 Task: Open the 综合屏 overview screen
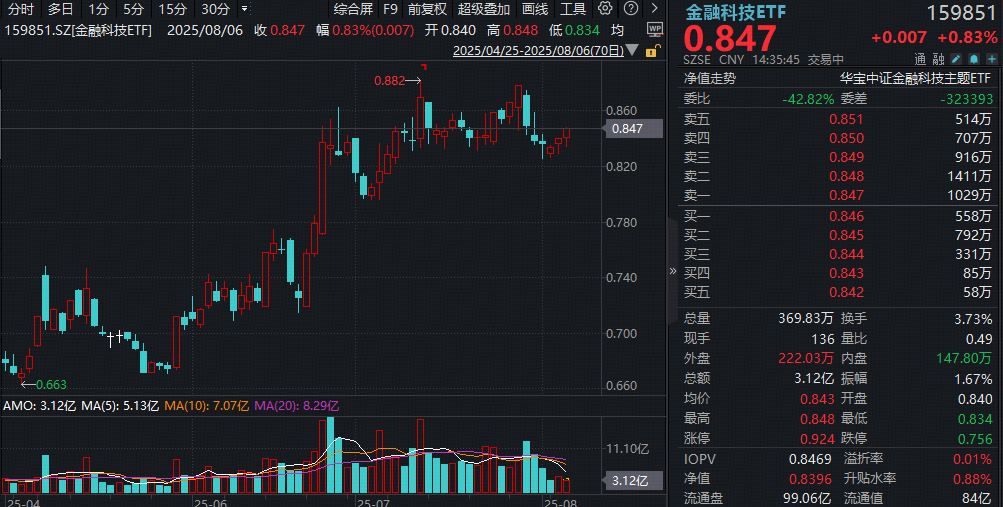pyautogui.click(x=353, y=9)
